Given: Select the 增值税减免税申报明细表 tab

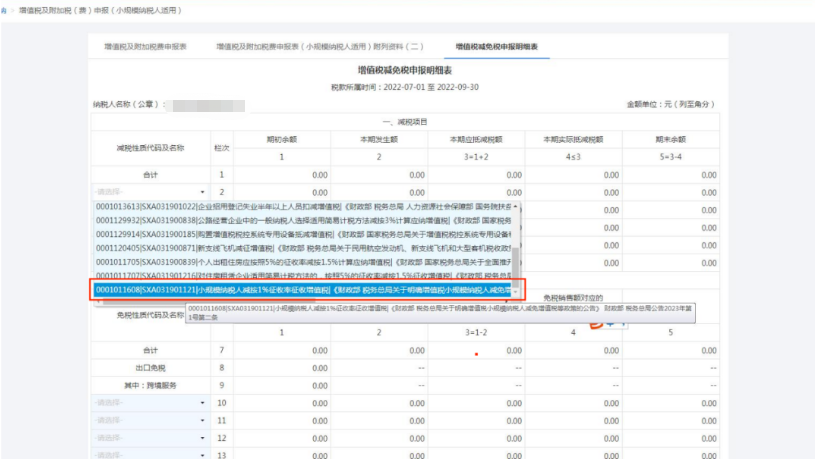Looking at the screenshot, I should 497,46.
